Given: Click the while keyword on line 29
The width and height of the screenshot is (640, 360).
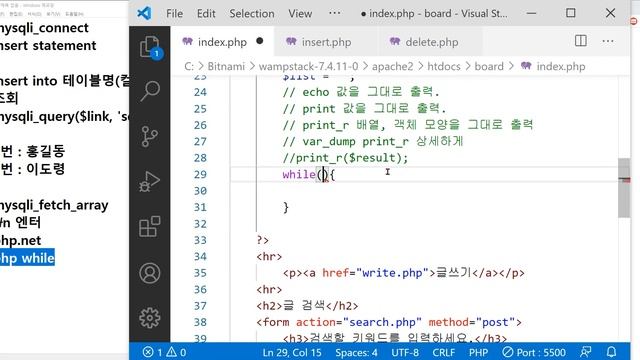Looking at the screenshot, I should 299,174.
